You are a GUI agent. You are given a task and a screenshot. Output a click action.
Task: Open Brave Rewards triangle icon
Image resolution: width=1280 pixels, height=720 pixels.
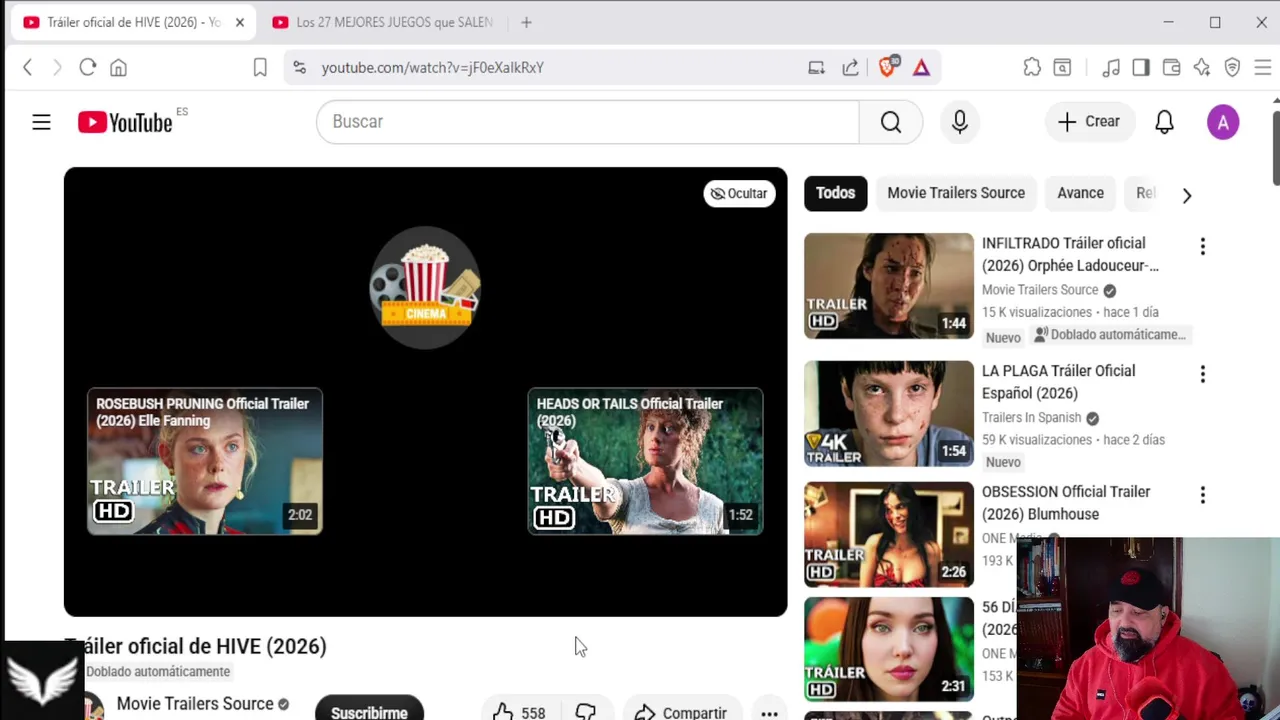tap(921, 67)
